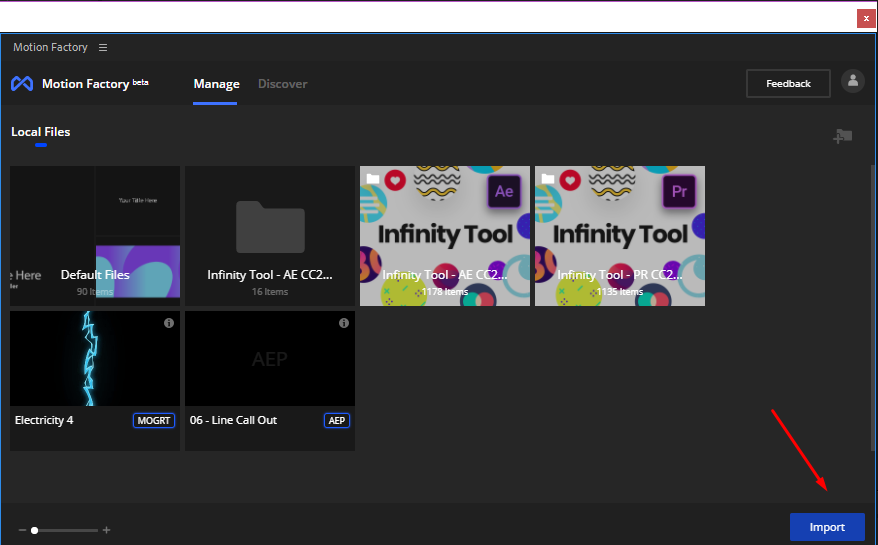The width and height of the screenshot is (878, 545).
Task: Open the Infinity Tool - AE CC2 16 Items folder
Action: coord(270,236)
